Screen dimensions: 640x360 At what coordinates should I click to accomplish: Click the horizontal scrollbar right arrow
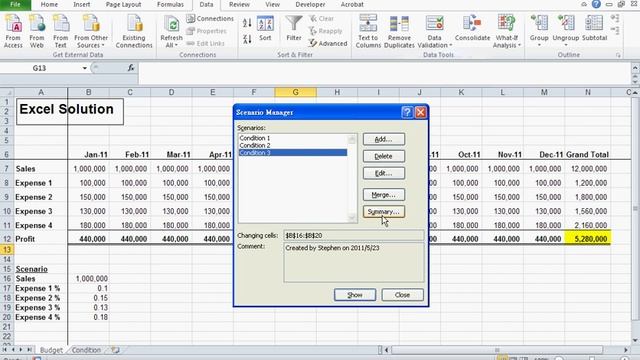coord(626,350)
